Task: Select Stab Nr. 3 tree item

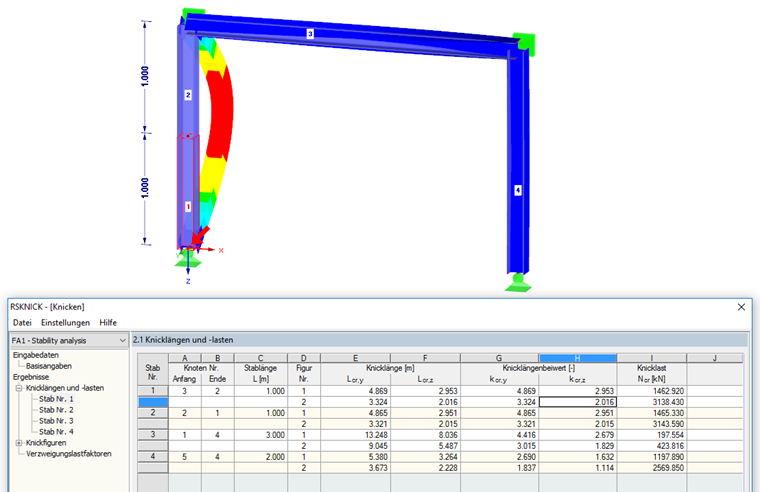Action: (x=56, y=421)
